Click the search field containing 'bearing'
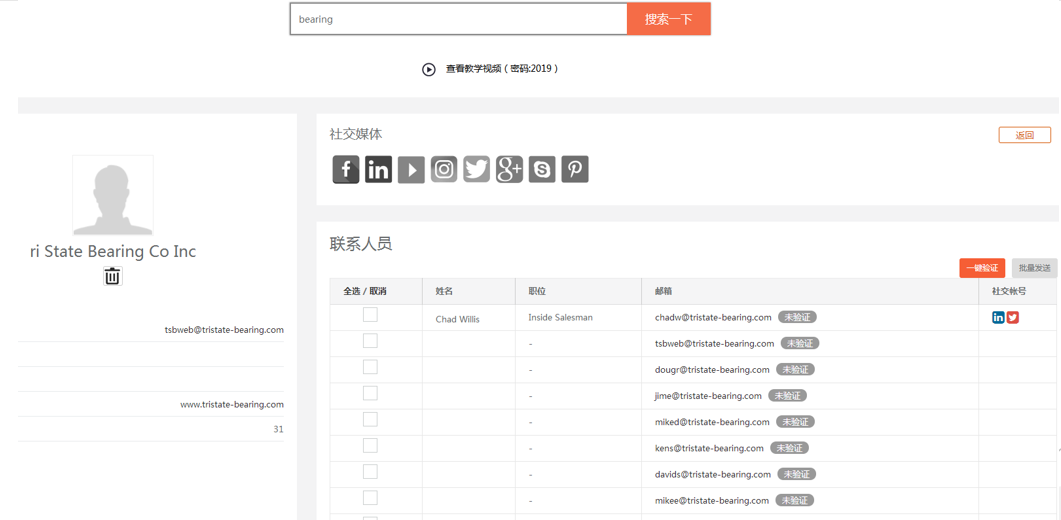 [458, 19]
